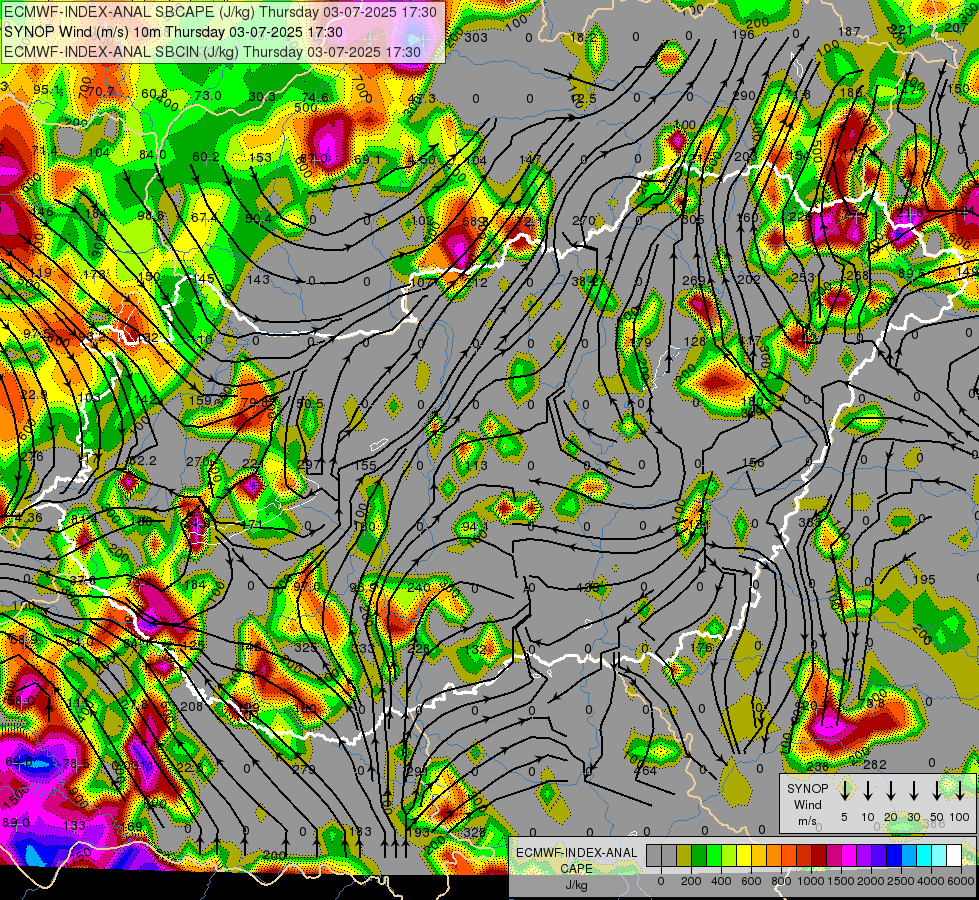Click the 6000 tick label on CAPE scale
This screenshot has height=900, width=979.
tap(961, 881)
